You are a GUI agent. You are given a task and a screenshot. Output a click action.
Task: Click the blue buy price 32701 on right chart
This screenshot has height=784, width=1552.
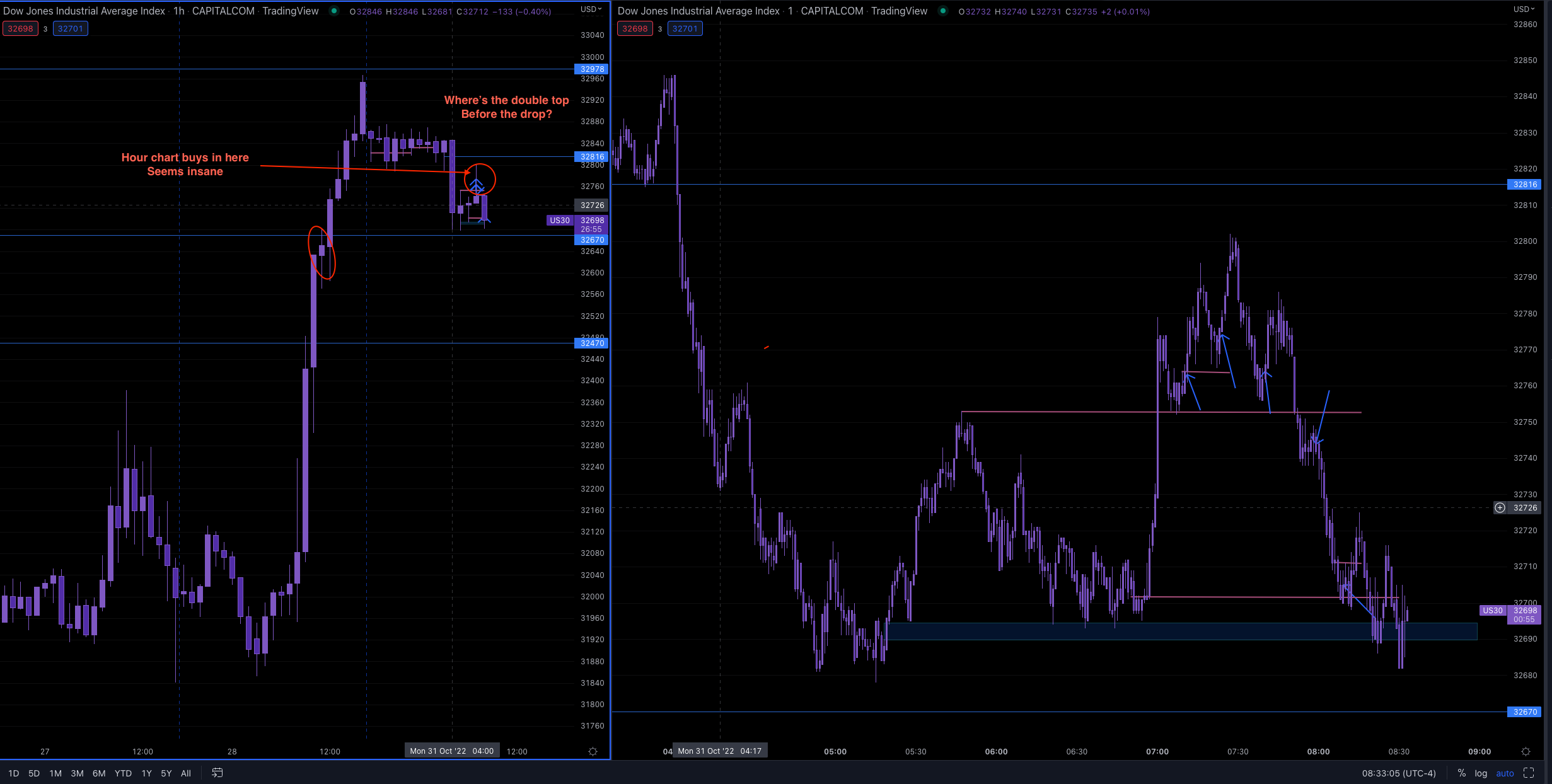click(685, 28)
